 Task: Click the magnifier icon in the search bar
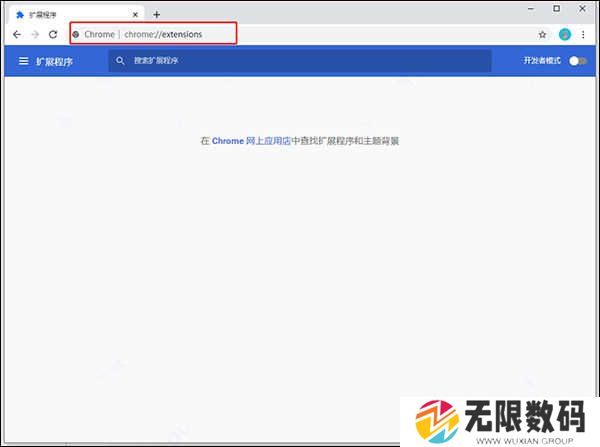point(120,60)
